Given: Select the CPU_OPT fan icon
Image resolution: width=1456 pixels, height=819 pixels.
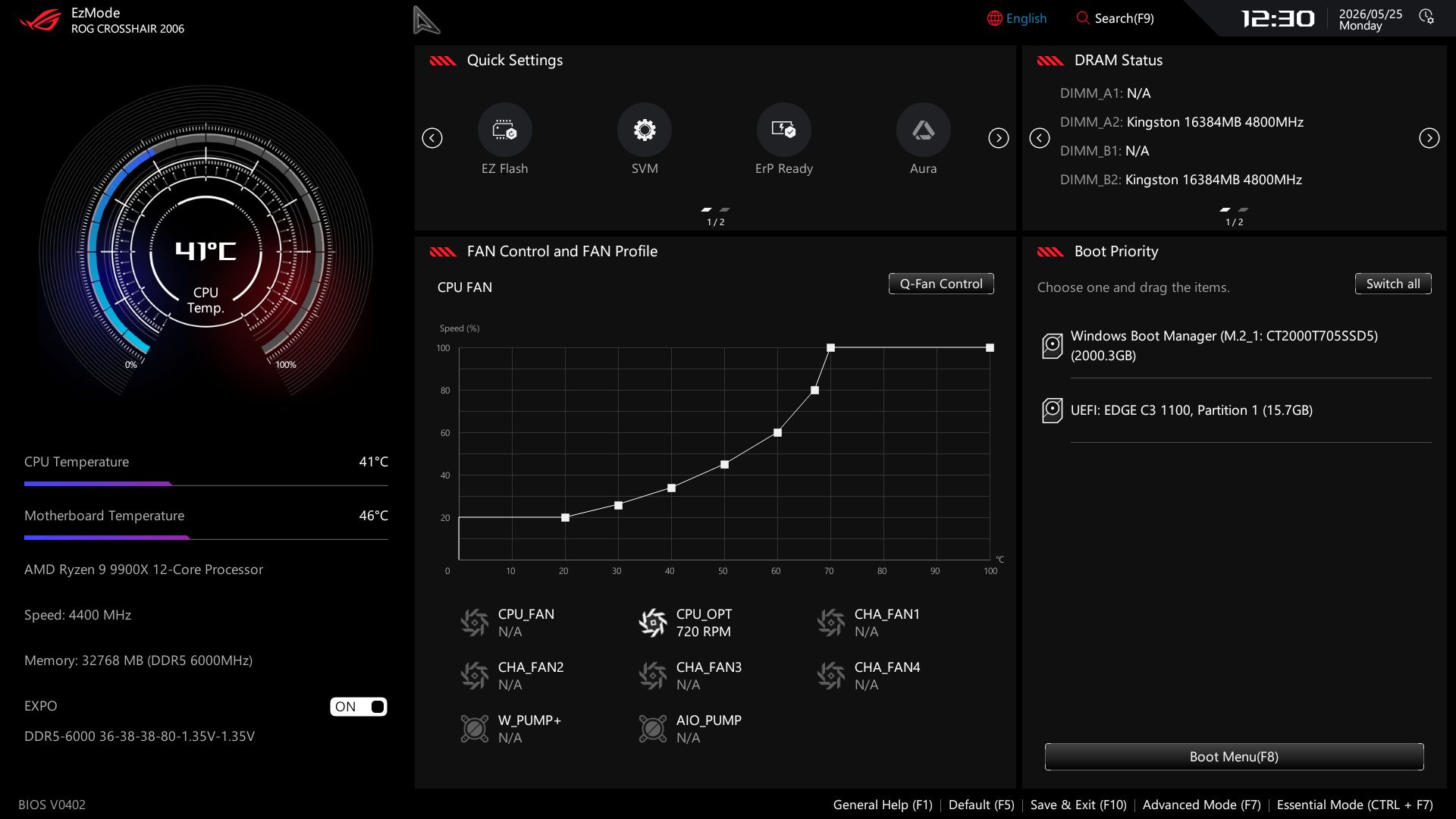Looking at the screenshot, I should [x=653, y=623].
